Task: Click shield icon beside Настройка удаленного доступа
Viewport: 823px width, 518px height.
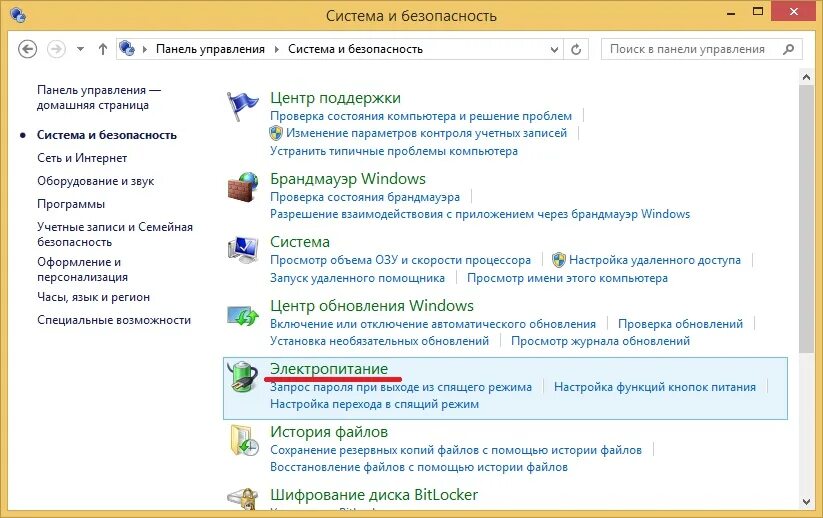Action: 559,260
